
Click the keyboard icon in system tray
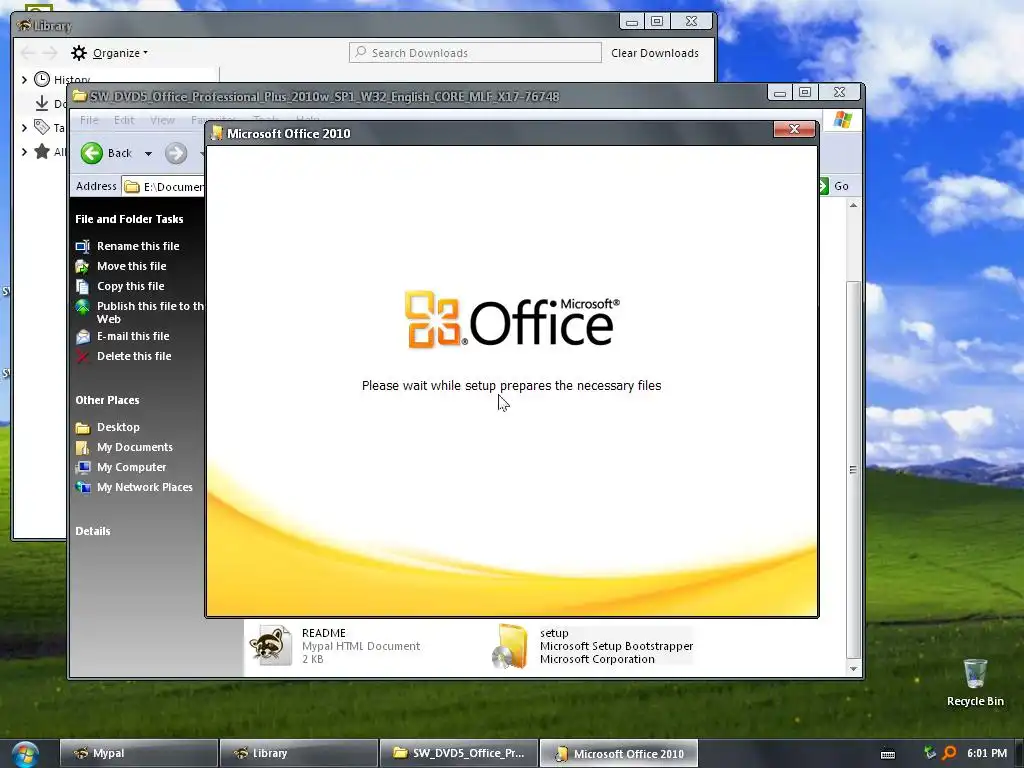pos(888,754)
